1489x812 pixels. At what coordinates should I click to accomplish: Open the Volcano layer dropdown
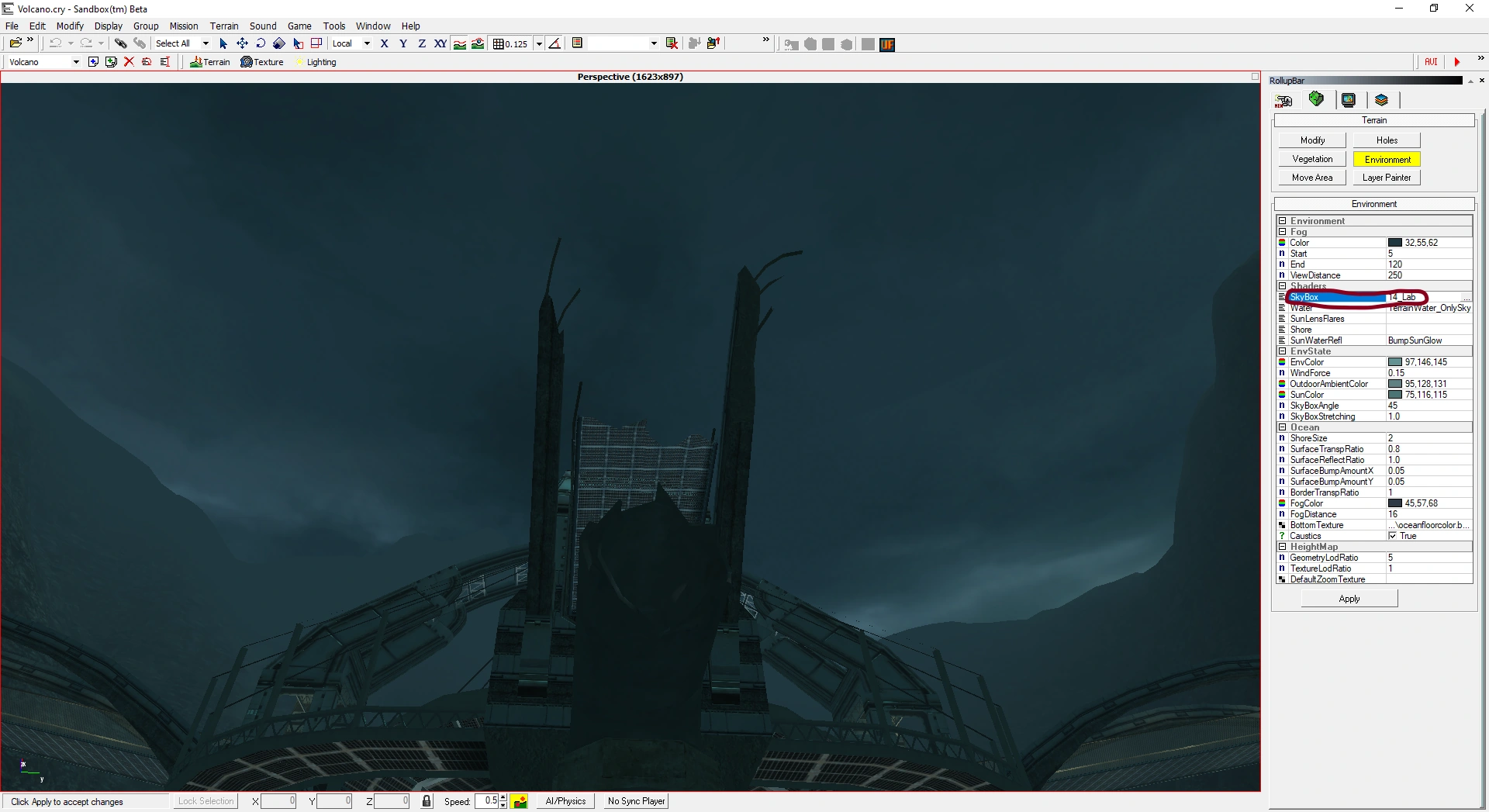tap(76, 62)
